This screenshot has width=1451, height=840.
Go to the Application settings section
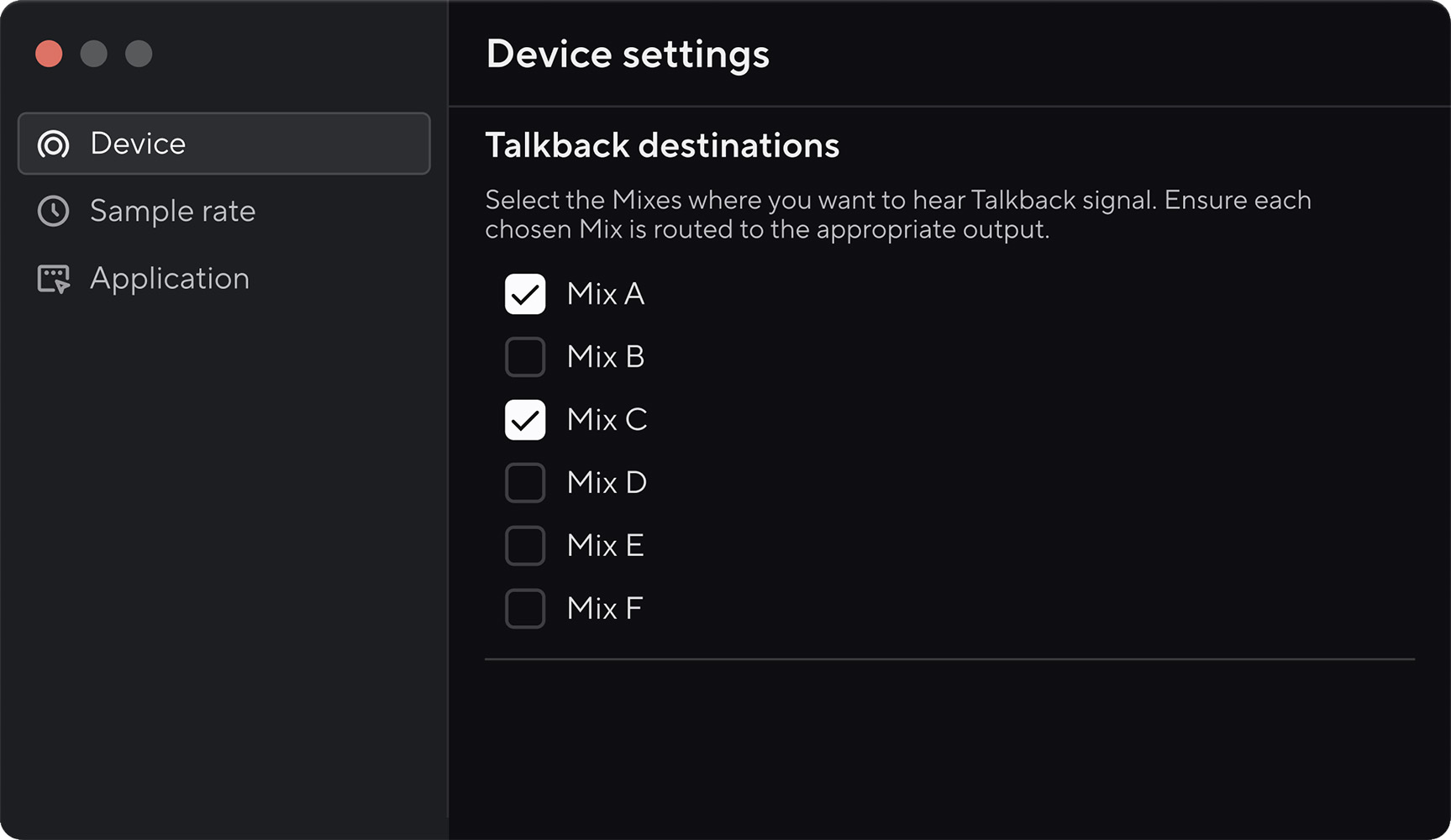coord(169,279)
